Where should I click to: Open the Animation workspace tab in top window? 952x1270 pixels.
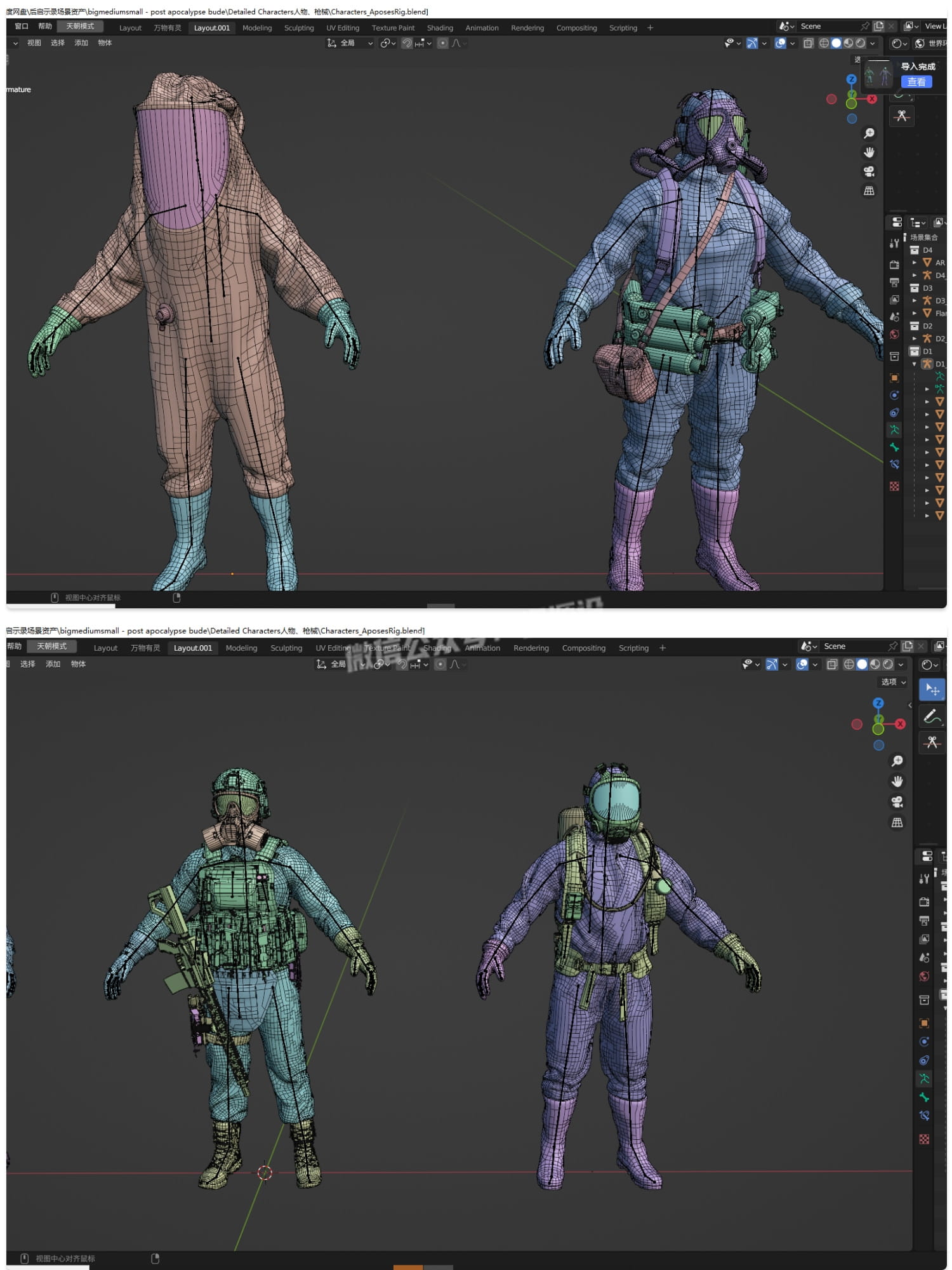click(482, 28)
